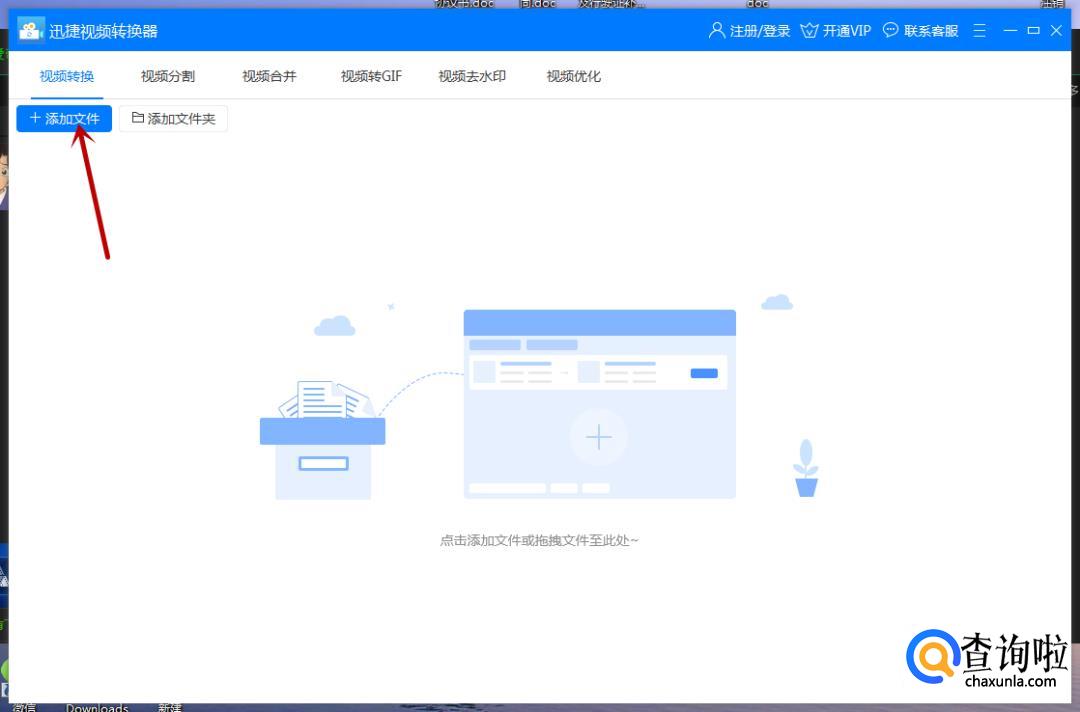Viewport: 1080px width, 712px height.
Task: Click the 开通VIP crown icon
Action: tap(809, 31)
